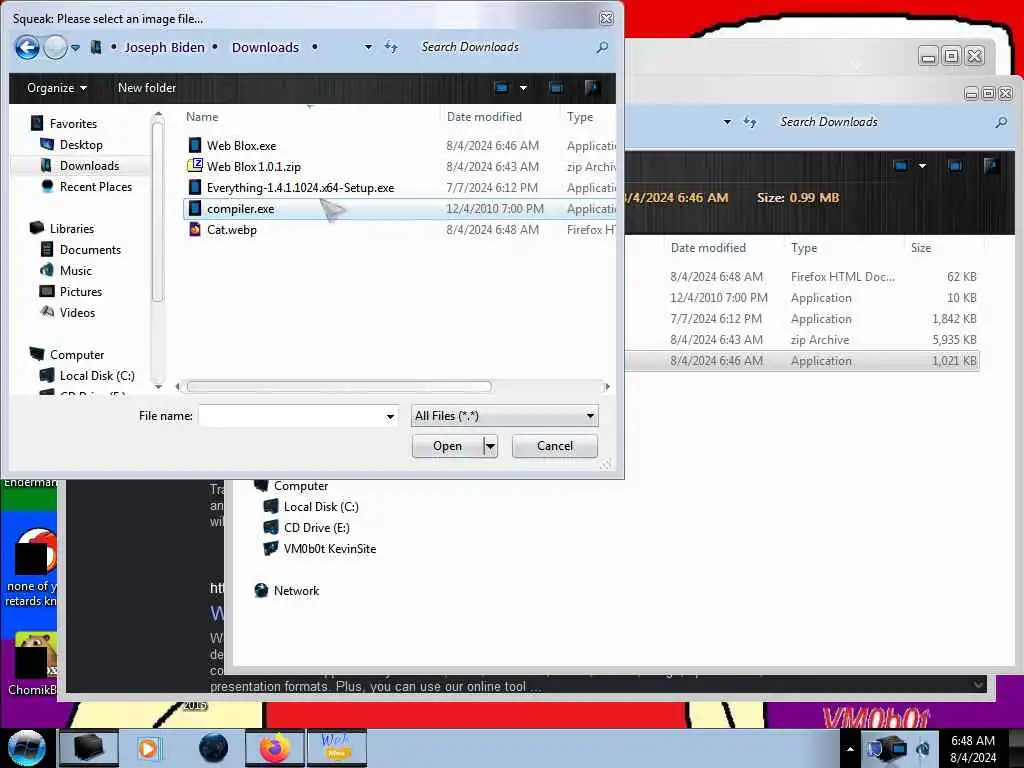This screenshot has height=768, width=1024.
Task: Refresh the background Explorer window
Action: click(x=750, y=122)
